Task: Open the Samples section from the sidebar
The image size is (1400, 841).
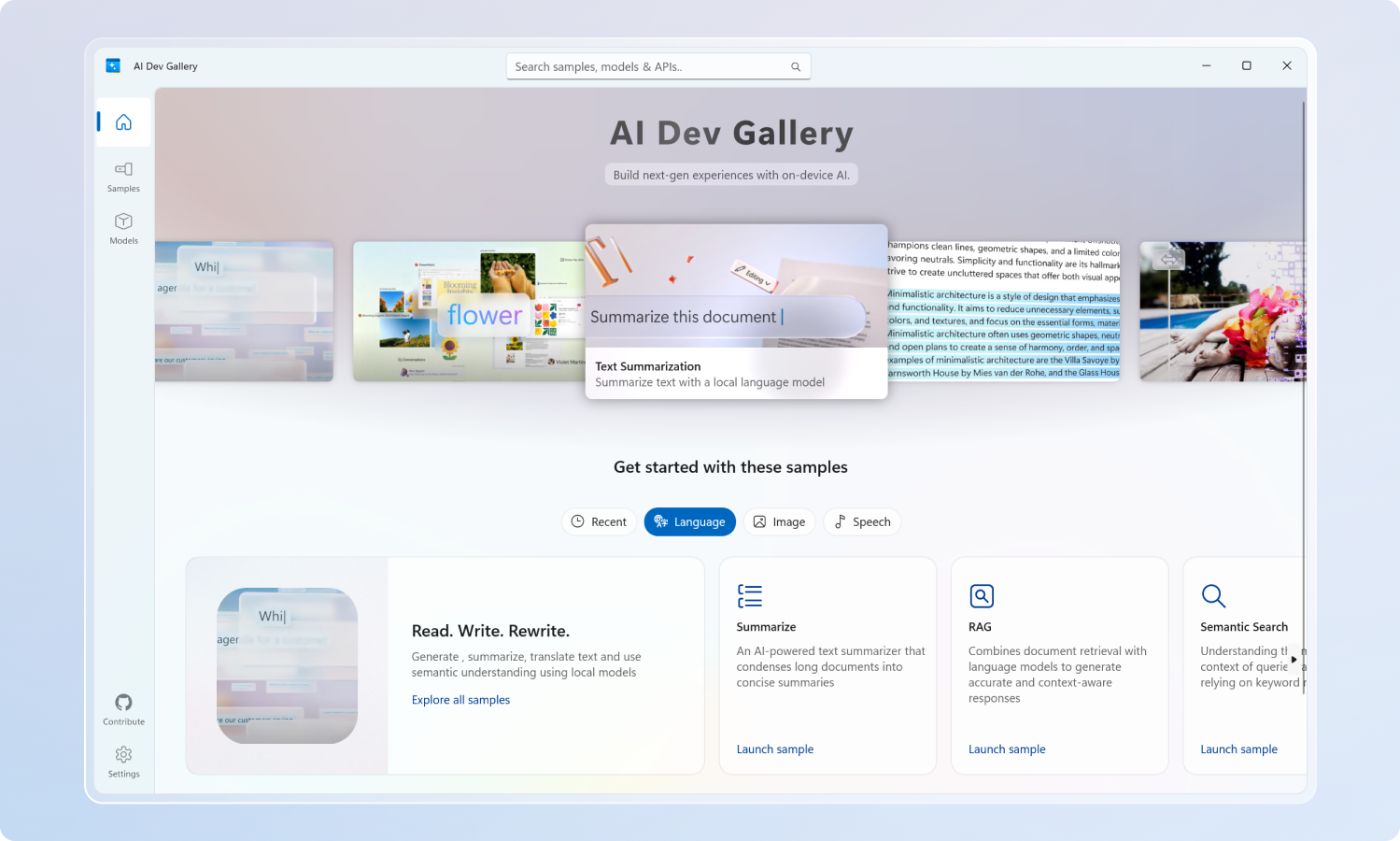Action: 122,176
